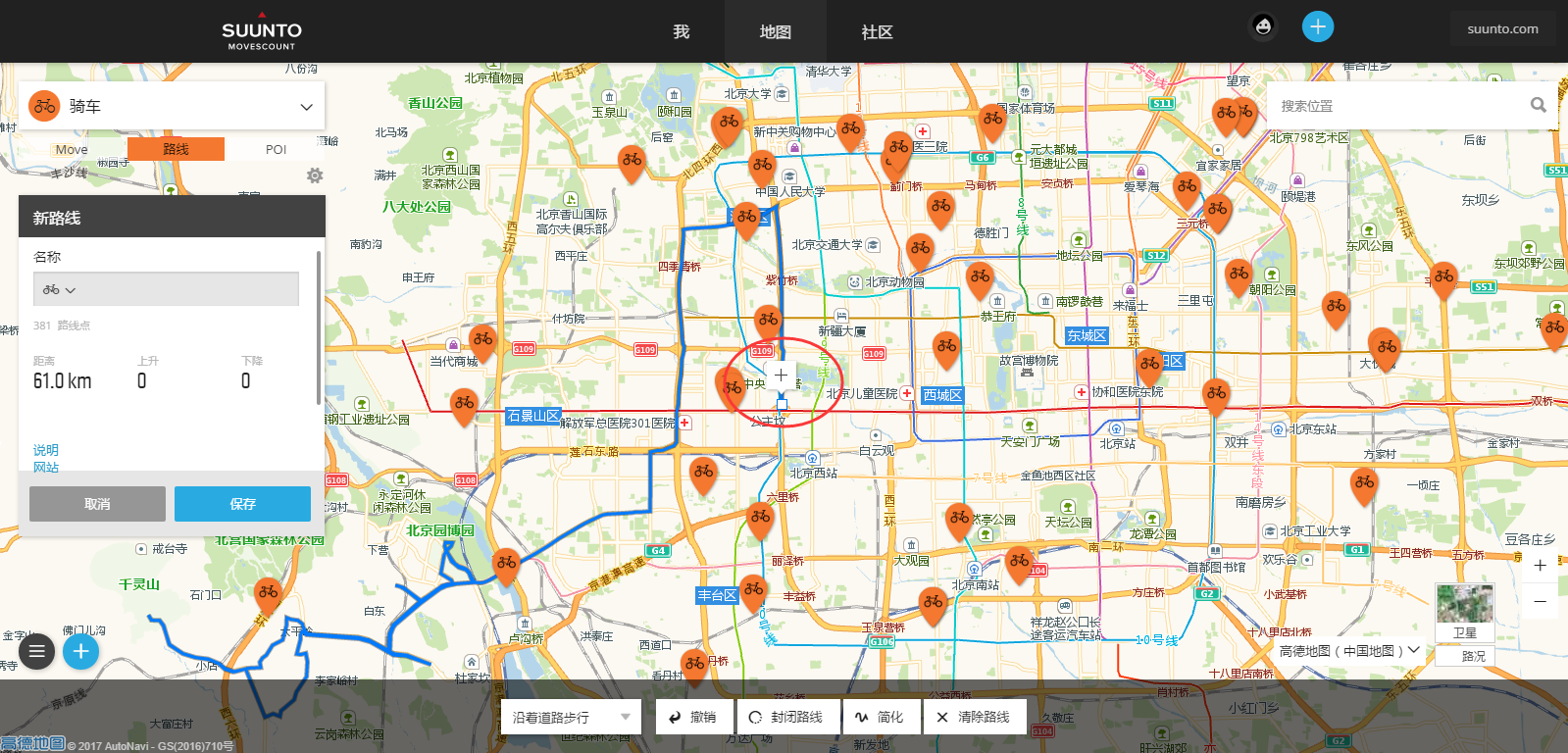Open the Suunto Movescount logo home
This screenshot has height=753, width=1568.
pos(262,31)
